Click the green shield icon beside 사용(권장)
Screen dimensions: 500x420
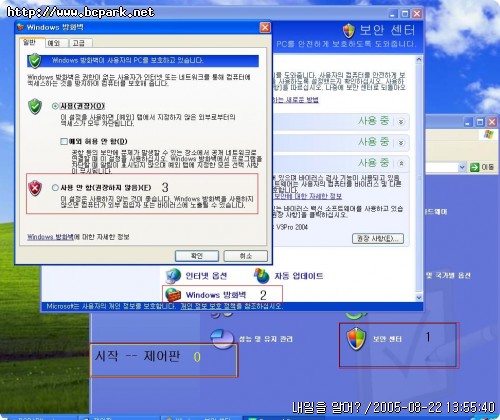coord(35,106)
